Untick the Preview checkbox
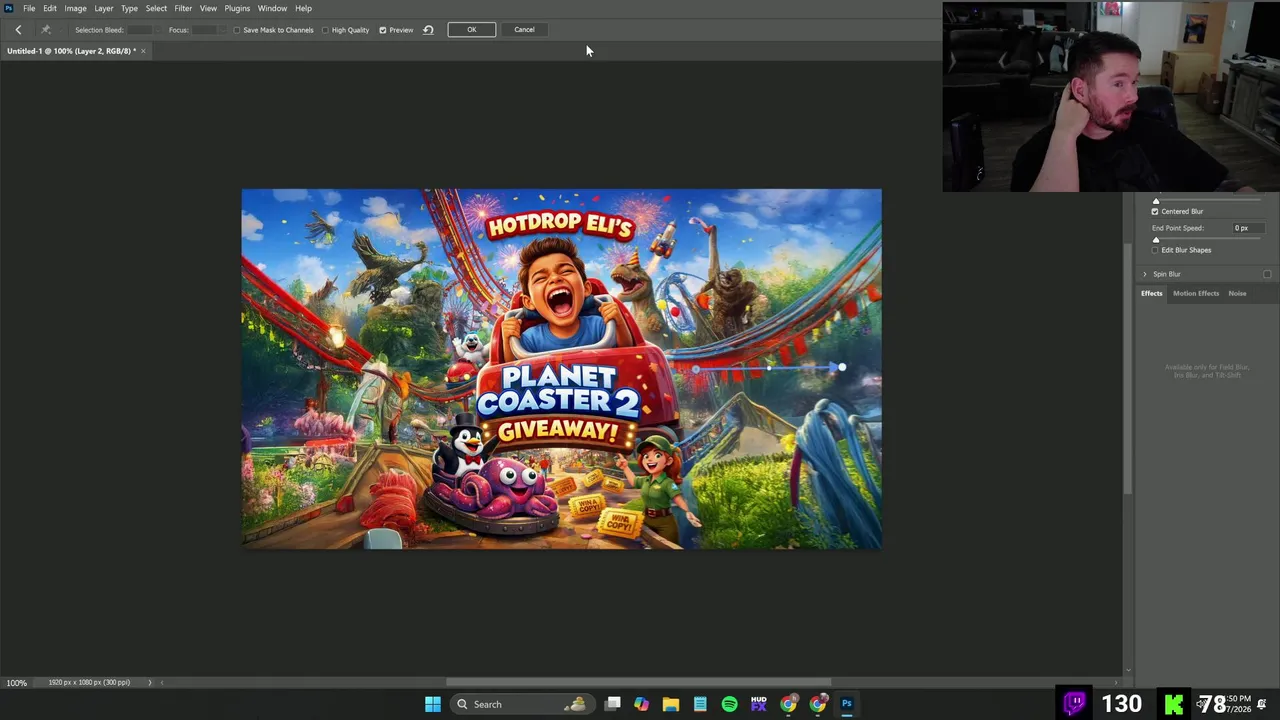1280x720 pixels. click(x=382, y=30)
